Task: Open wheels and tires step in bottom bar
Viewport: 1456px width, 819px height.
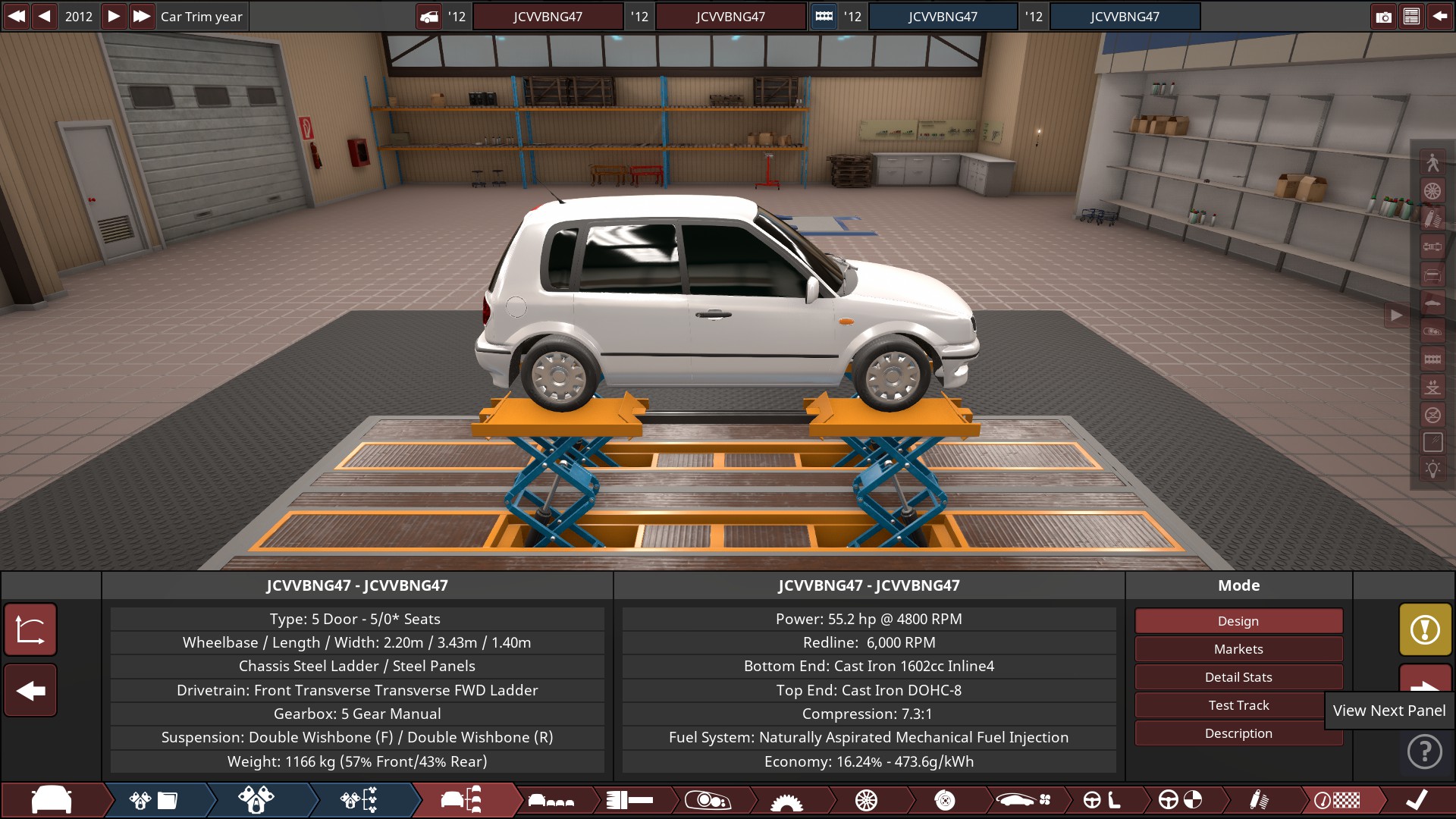Action: (866, 800)
